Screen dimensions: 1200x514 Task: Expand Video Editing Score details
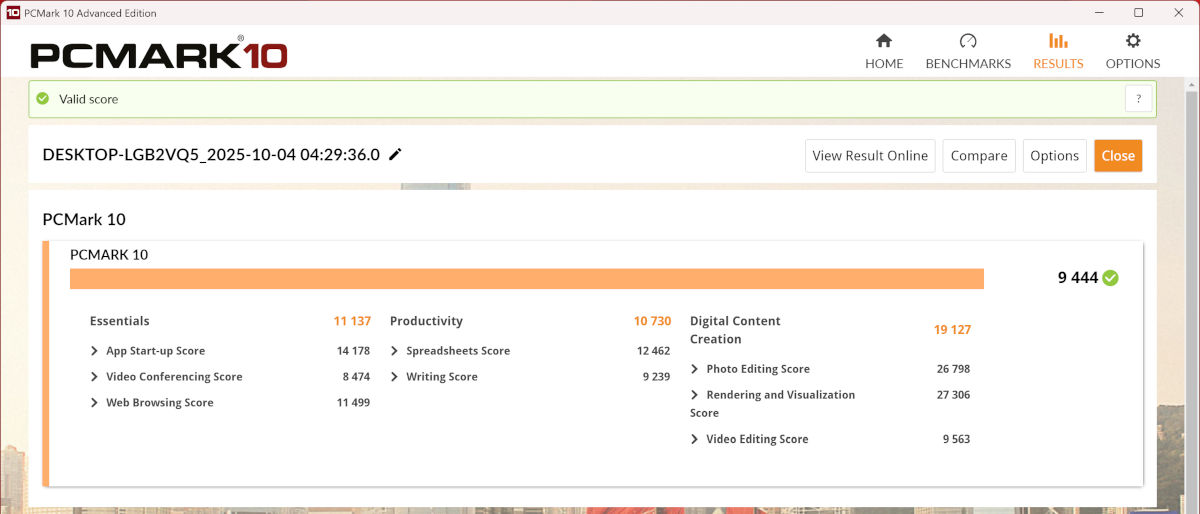click(695, 439)
